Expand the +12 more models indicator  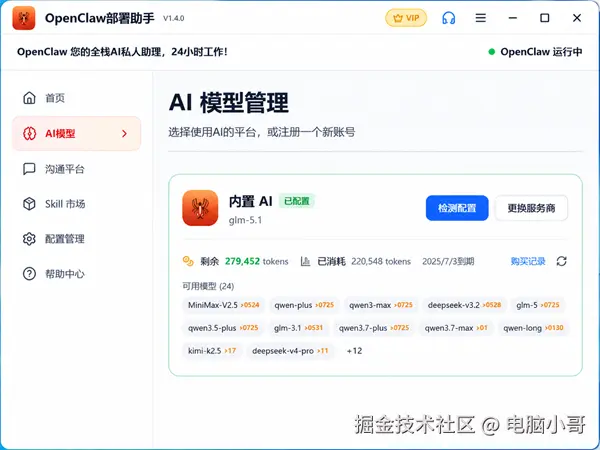(x=354, y=351)
